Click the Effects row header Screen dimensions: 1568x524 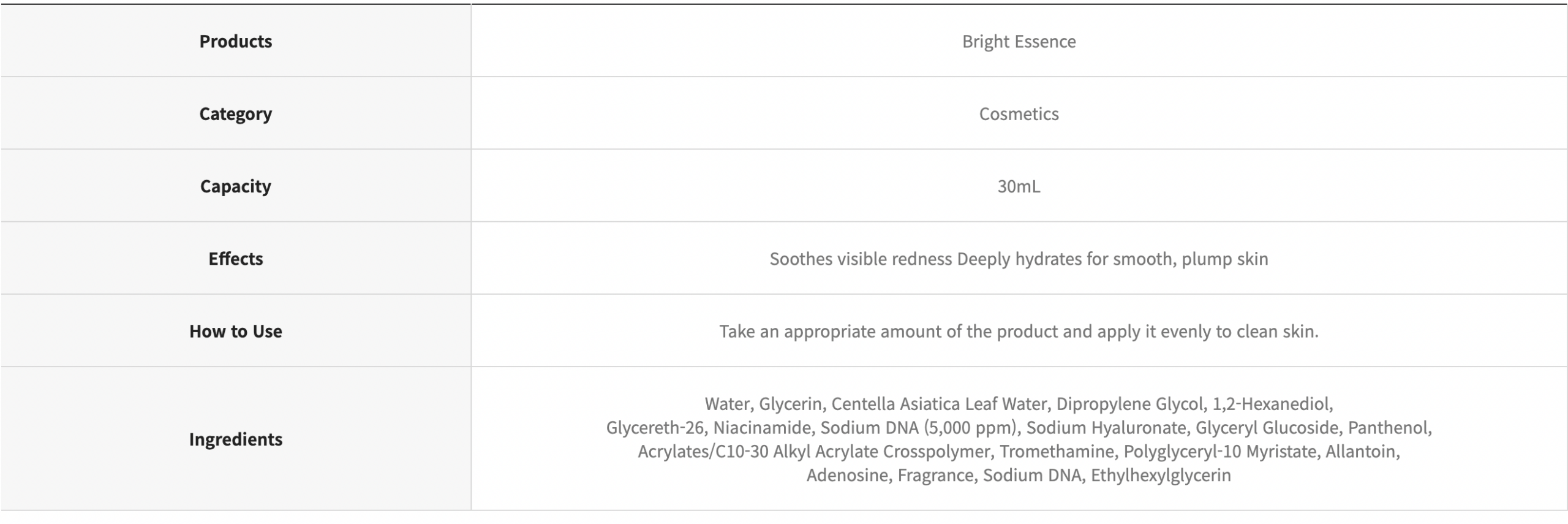(x=235, y=259)
